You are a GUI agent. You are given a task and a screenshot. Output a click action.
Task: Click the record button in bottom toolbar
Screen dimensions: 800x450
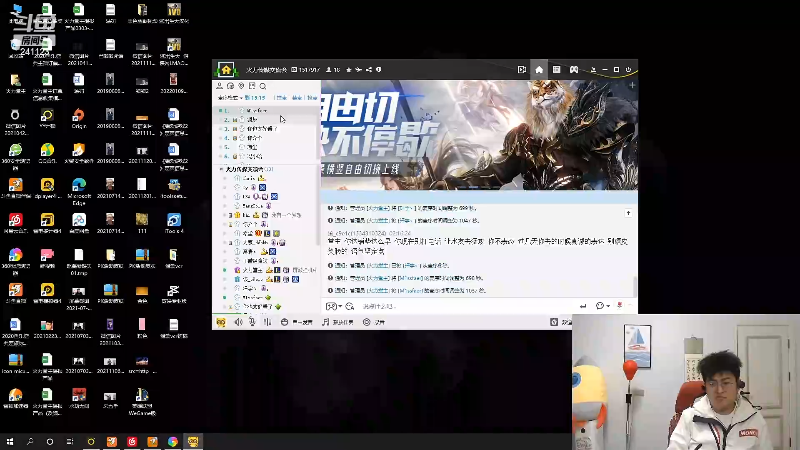(373, 322)
